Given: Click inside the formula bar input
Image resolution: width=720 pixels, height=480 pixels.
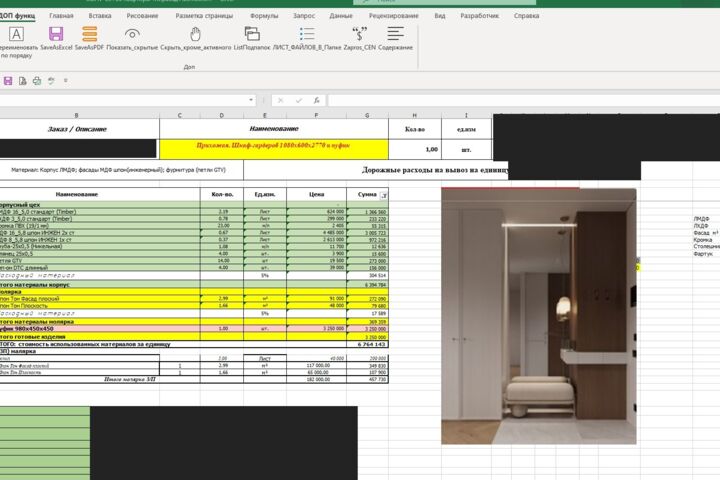Looking at the screenshot, I should pyautogui.click(x=523, y=100).
